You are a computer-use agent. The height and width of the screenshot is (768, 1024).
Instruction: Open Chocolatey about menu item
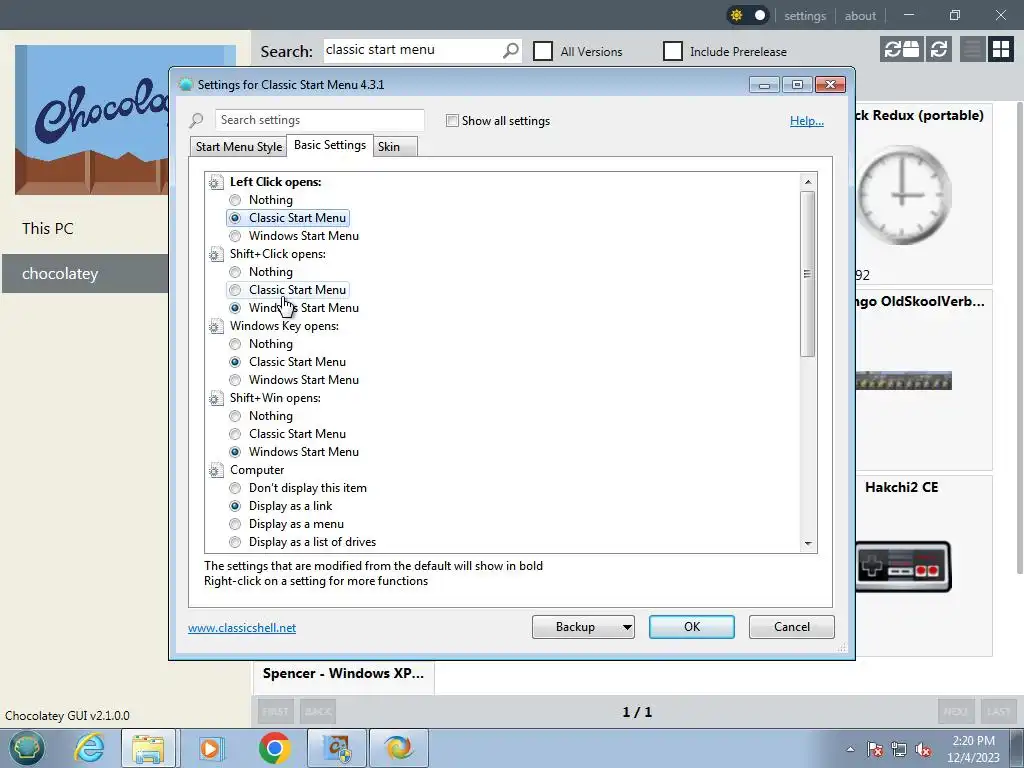coord(860,16)
